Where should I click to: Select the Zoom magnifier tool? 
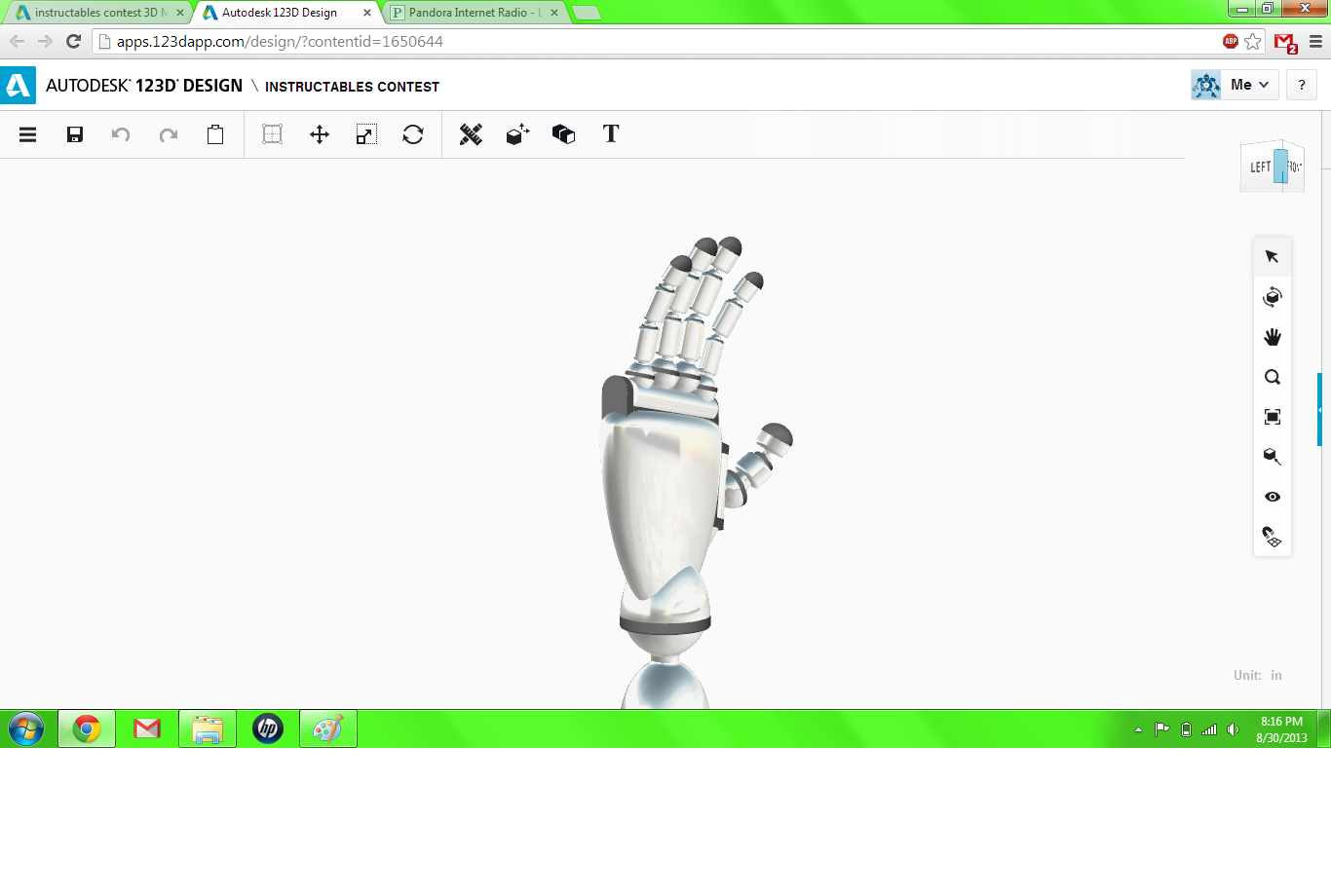click(x=1273, y=377)
